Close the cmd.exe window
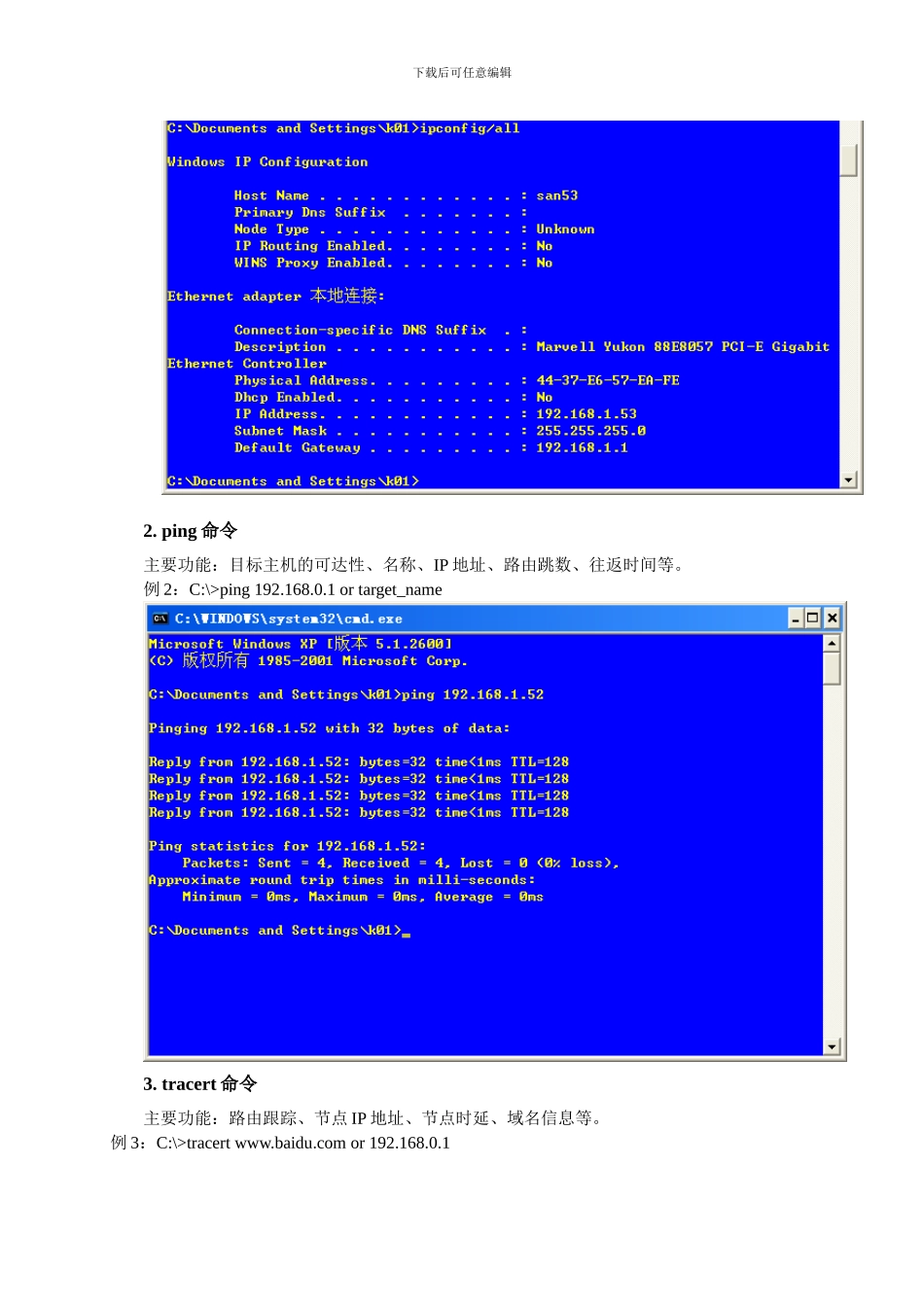 pos(832,618)
